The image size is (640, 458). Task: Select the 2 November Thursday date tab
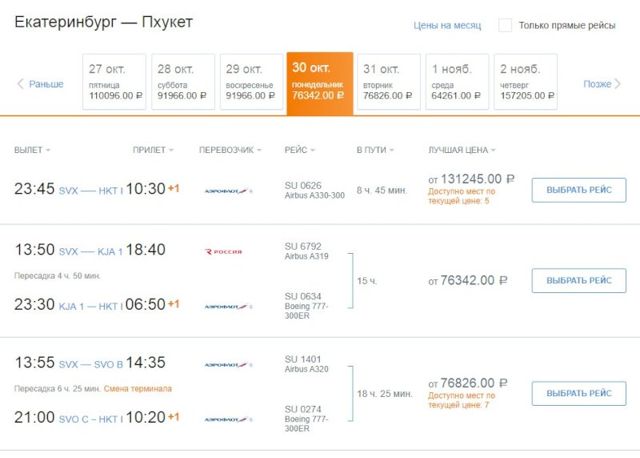pos(525,82)
